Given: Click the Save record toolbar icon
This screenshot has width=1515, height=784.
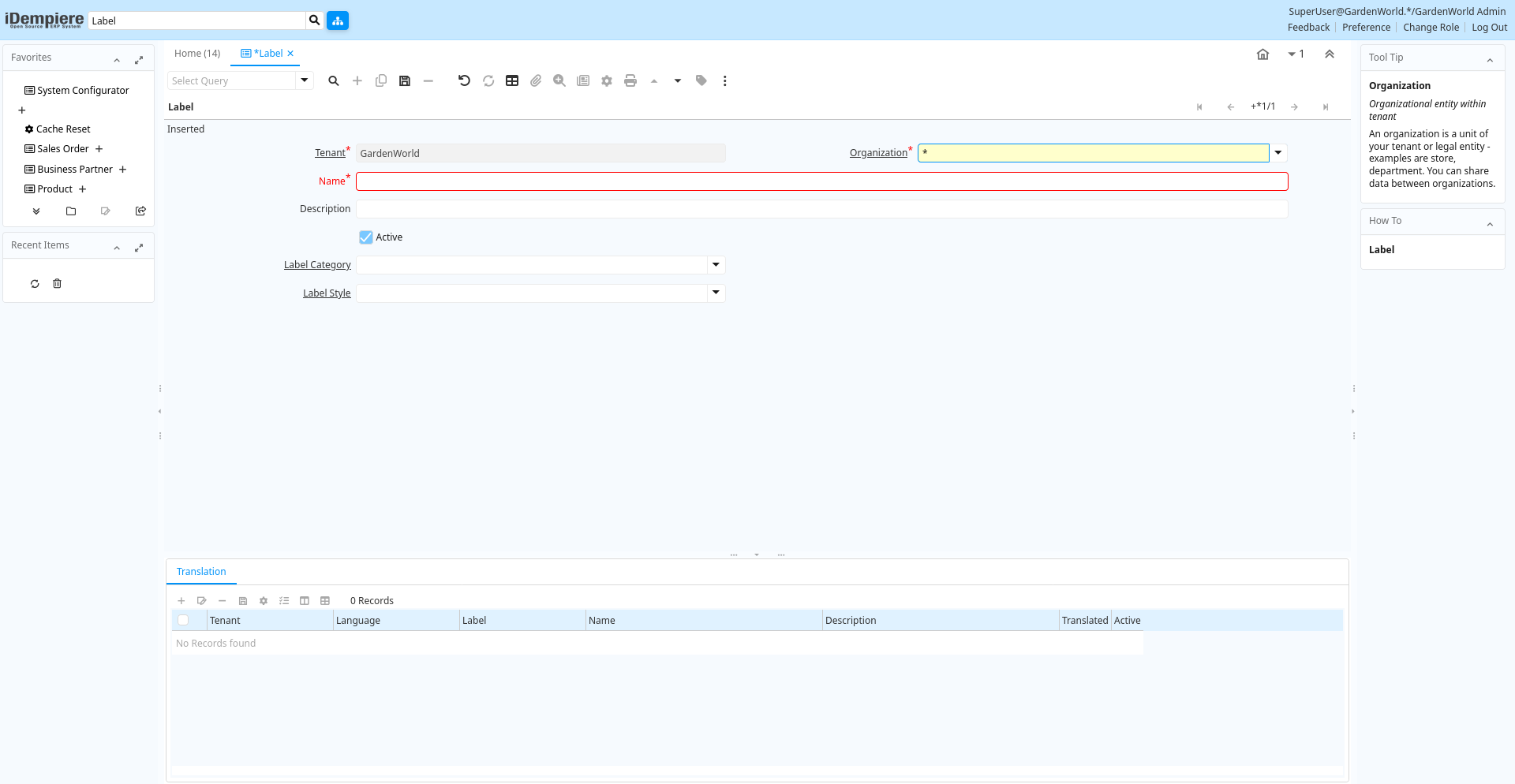Looking at the screenshot, I should pos(405,80).
